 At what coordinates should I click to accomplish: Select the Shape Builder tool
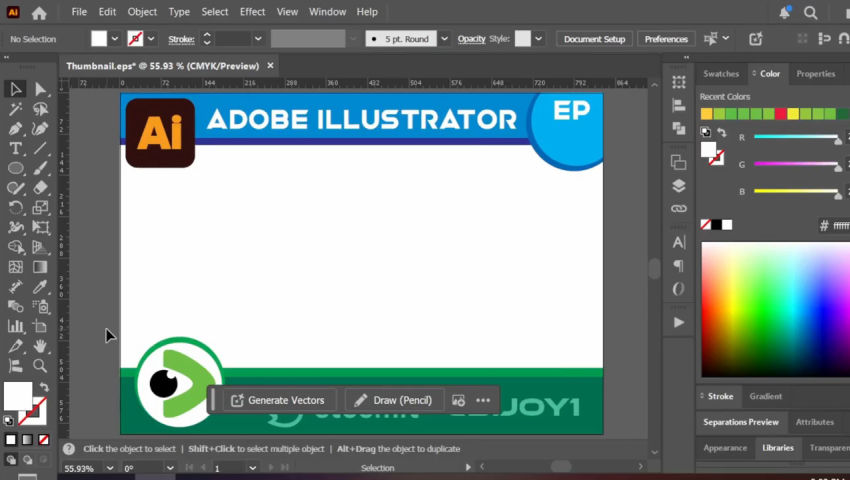tap(16, 247)
